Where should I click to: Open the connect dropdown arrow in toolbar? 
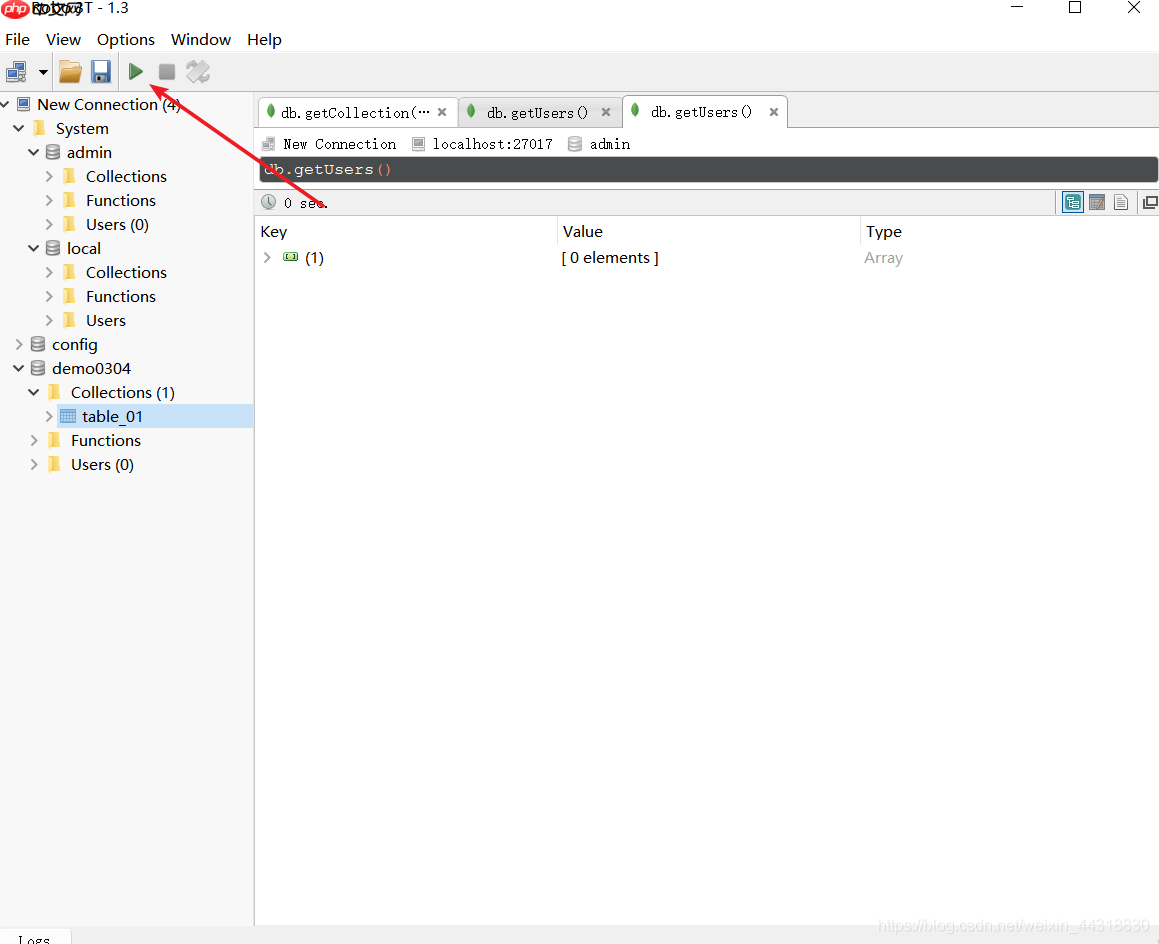[43, 72]
